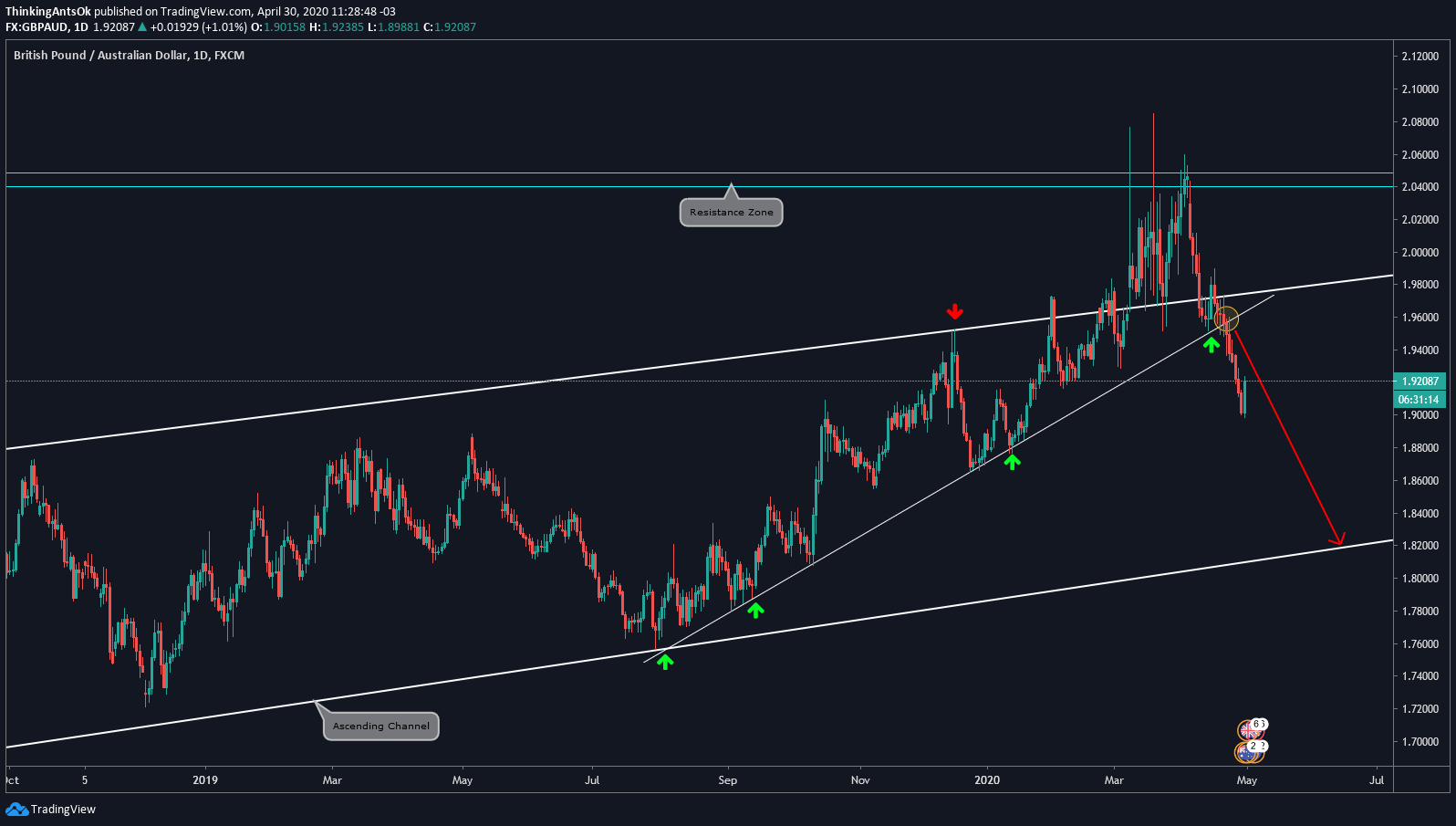
Task: Select the red down arrow above December high
Action: [x=954, y=311]
